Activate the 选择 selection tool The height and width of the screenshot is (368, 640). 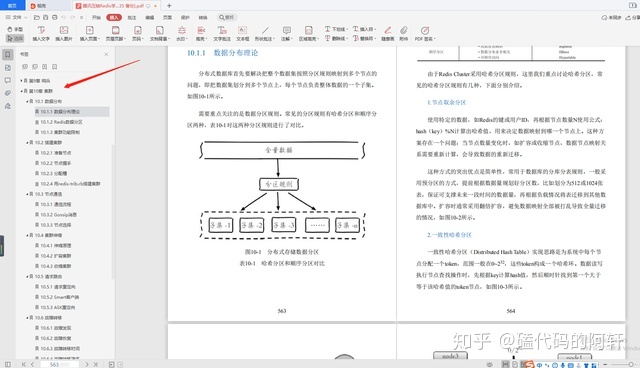15,38
